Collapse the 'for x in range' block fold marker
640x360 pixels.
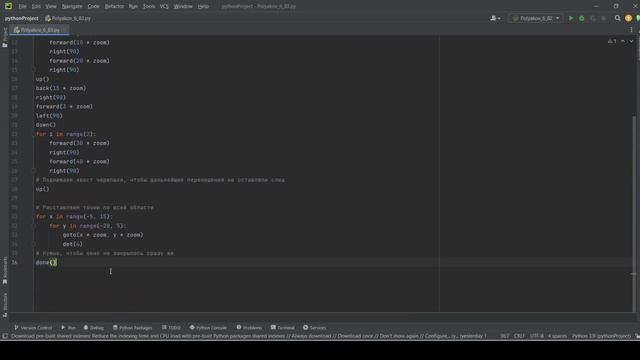[34, 216]
